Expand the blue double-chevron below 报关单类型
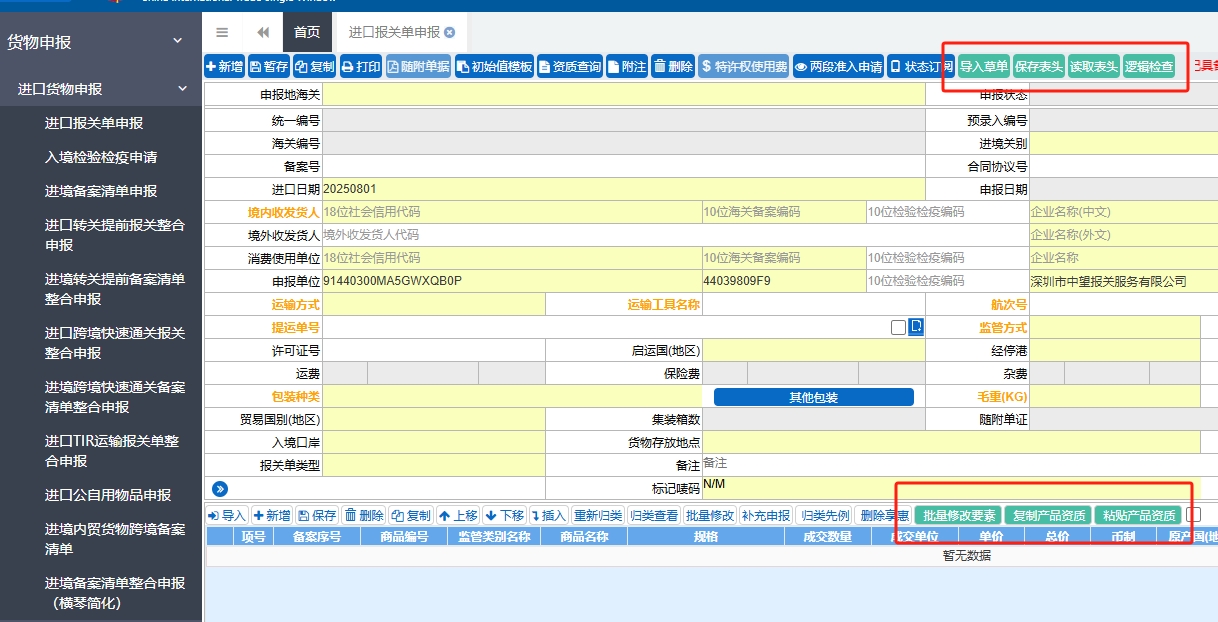 pos(220,489)
